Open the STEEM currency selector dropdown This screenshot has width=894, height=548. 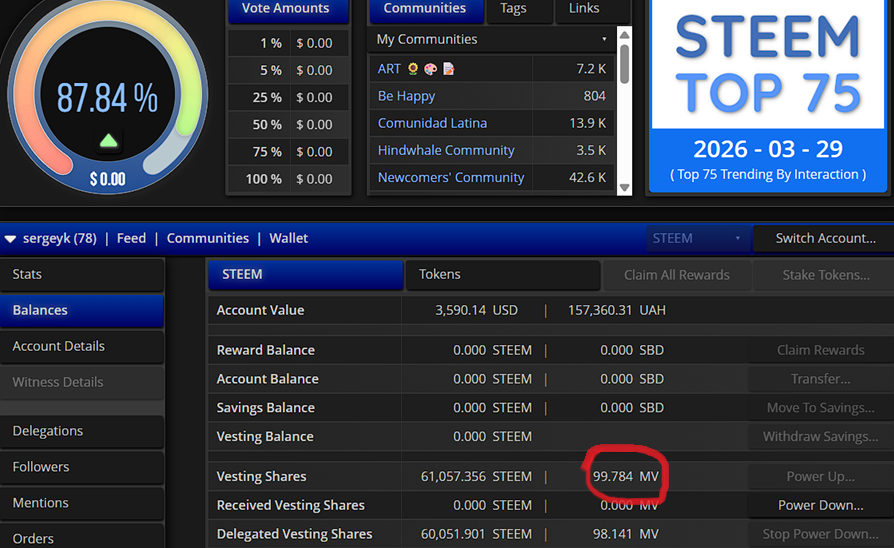(697, 238)
